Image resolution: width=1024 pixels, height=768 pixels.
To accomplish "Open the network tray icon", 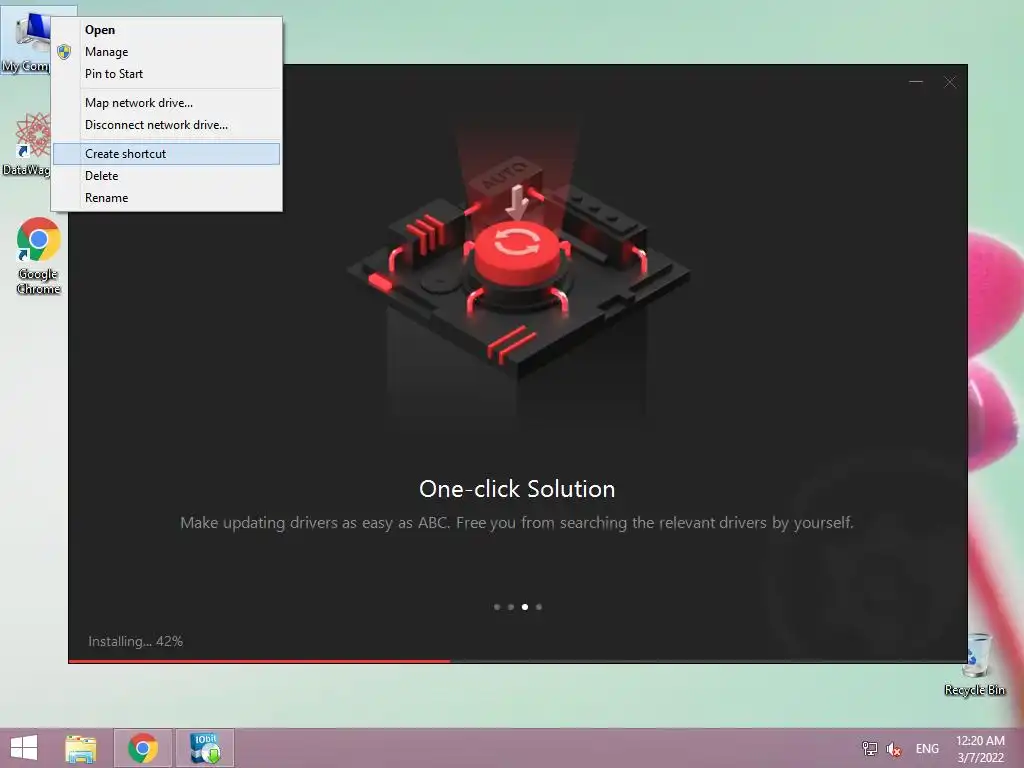I will [870, 748].
